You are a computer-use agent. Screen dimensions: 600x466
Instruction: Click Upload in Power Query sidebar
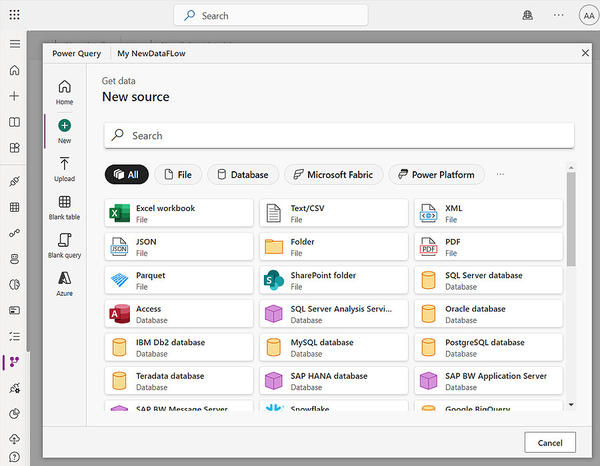64,169
